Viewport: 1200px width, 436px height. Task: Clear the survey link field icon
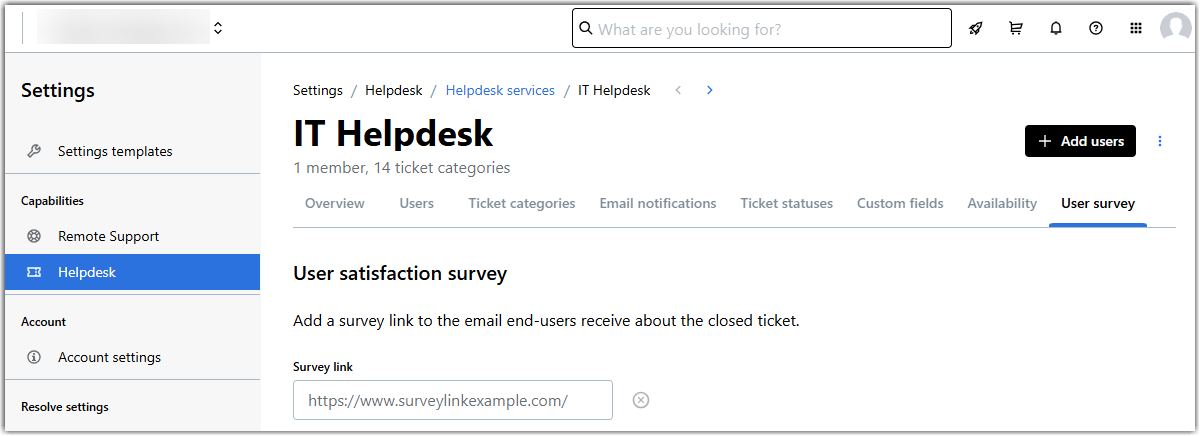coord(642,400)
